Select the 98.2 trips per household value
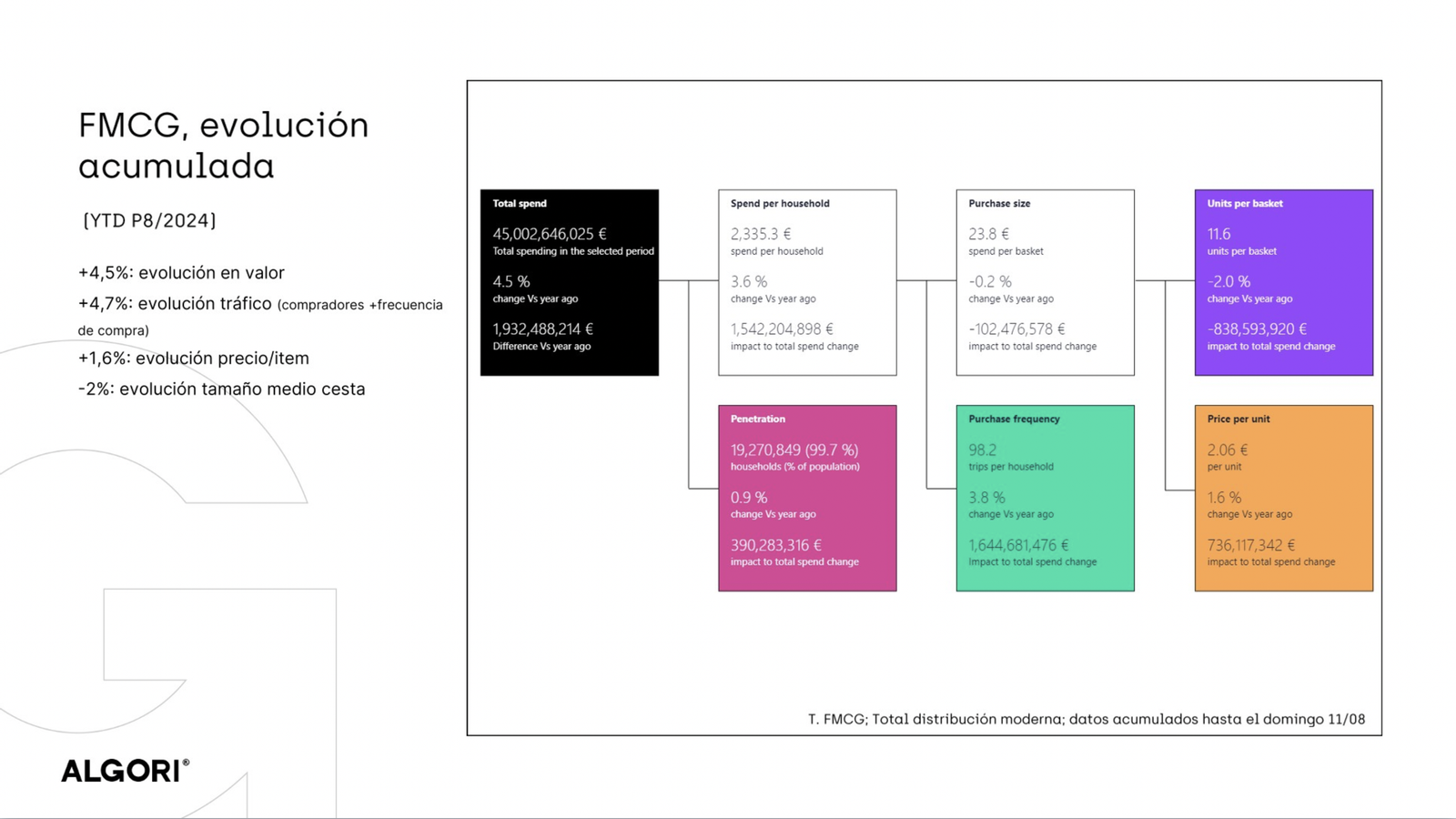This screenshot has width=1456, height=819. click(982, 450)
